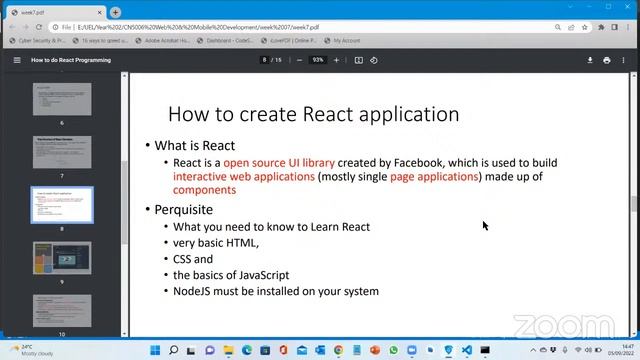Open Windows taskbar search
640x360 pixels.
[173, 350]
